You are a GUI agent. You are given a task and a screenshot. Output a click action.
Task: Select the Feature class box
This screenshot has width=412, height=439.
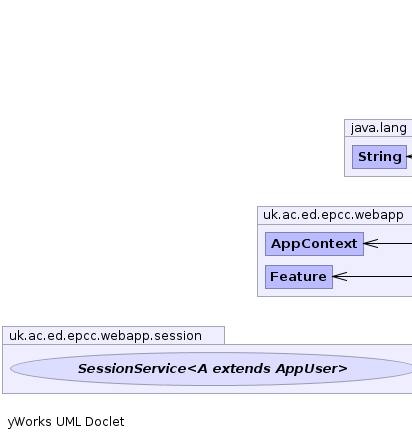(299, 277)
